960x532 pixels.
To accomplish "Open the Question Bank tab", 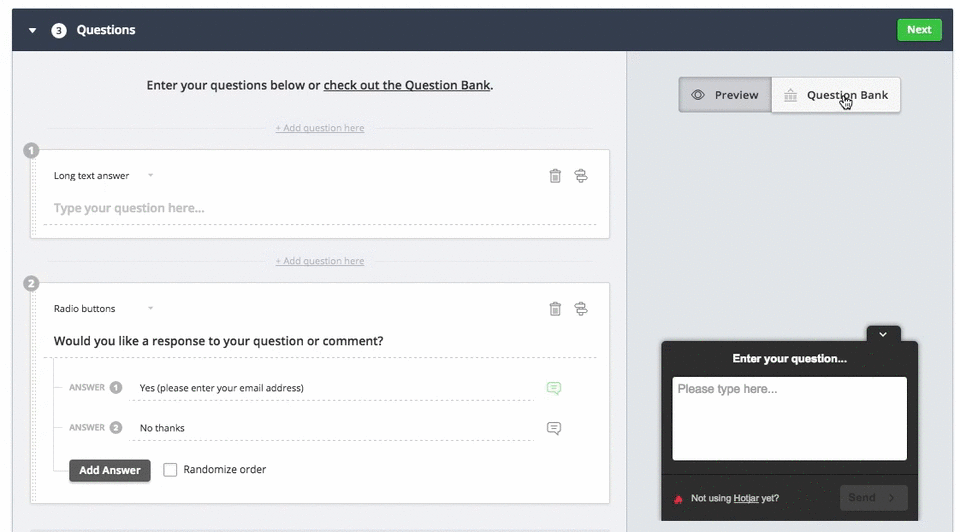I will (836, 95).
